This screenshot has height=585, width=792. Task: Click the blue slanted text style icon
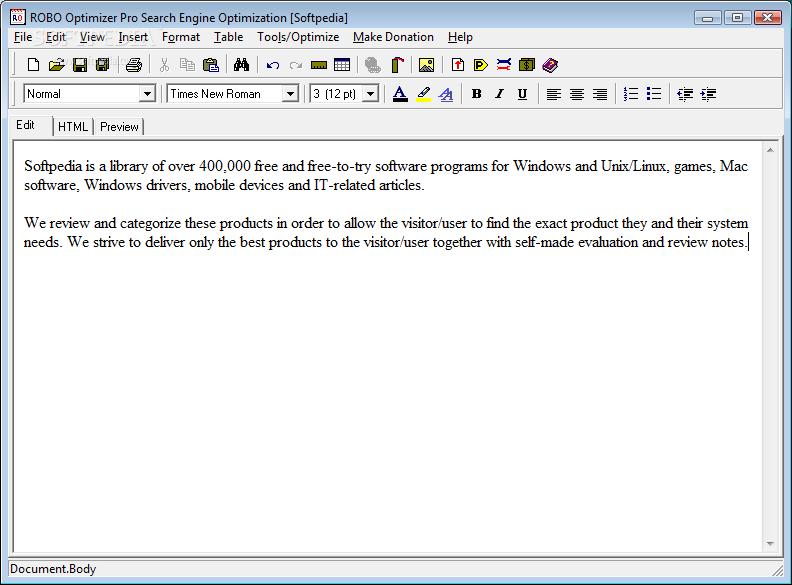tap(446, 94)
